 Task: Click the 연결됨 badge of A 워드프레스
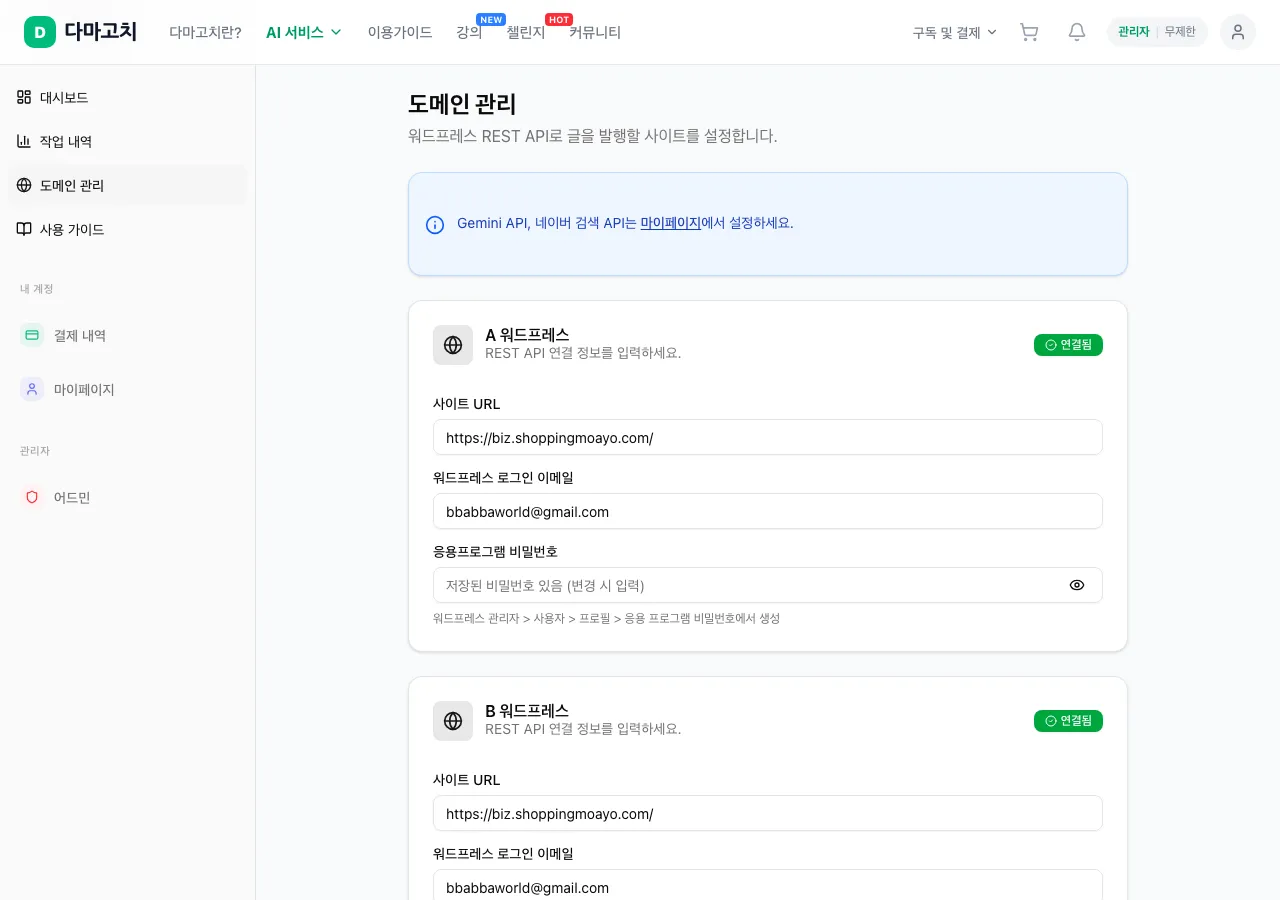pyautogui.click(x=1068, y=345)
